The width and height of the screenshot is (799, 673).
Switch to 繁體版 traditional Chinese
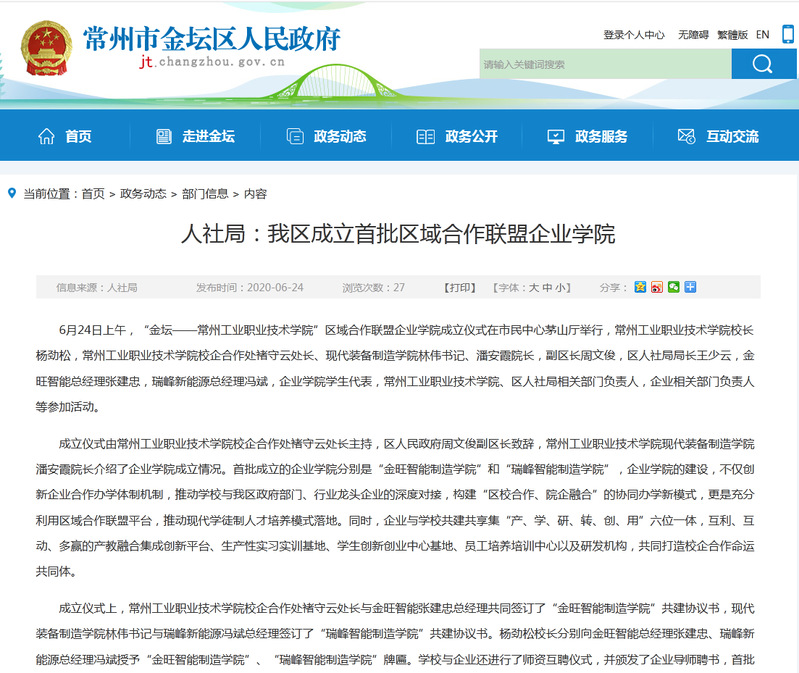pyautogui.click(x=732, y=35)
